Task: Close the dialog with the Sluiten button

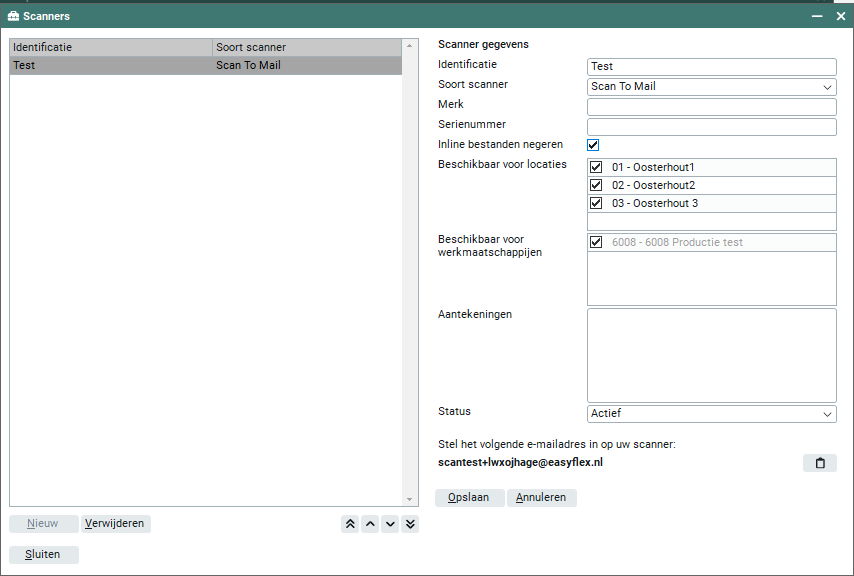Action: click(44, 554)
